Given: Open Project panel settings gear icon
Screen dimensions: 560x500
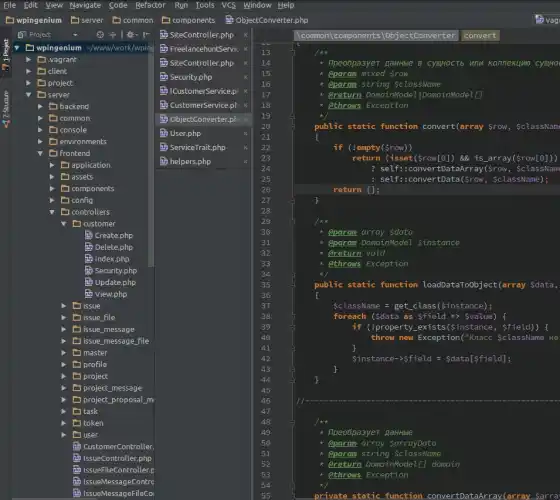Looking at the screenshot, I should click(131, 35).
